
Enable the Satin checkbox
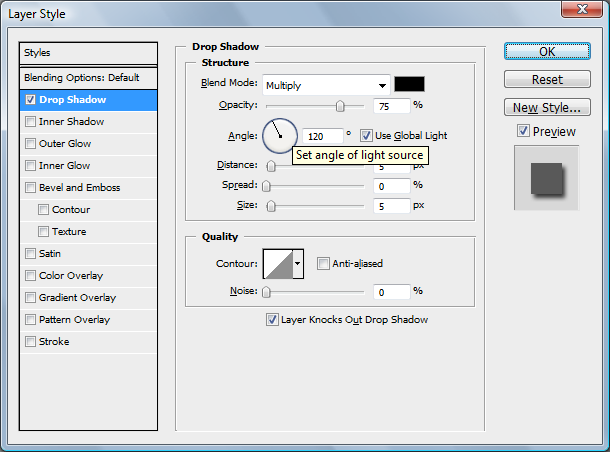point(30,254)
